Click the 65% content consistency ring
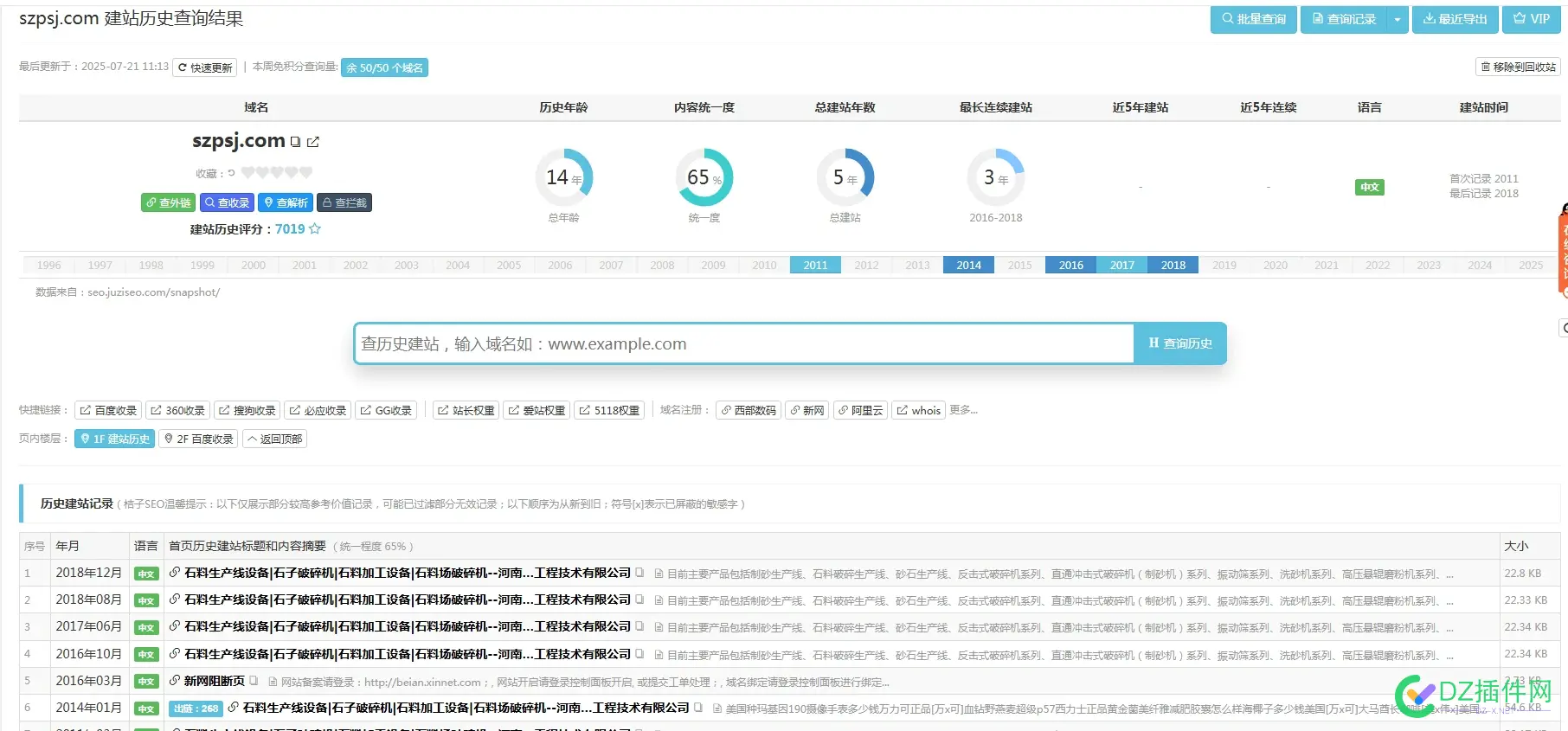The height and width of the screenshot is (731, 1568). 704,177
